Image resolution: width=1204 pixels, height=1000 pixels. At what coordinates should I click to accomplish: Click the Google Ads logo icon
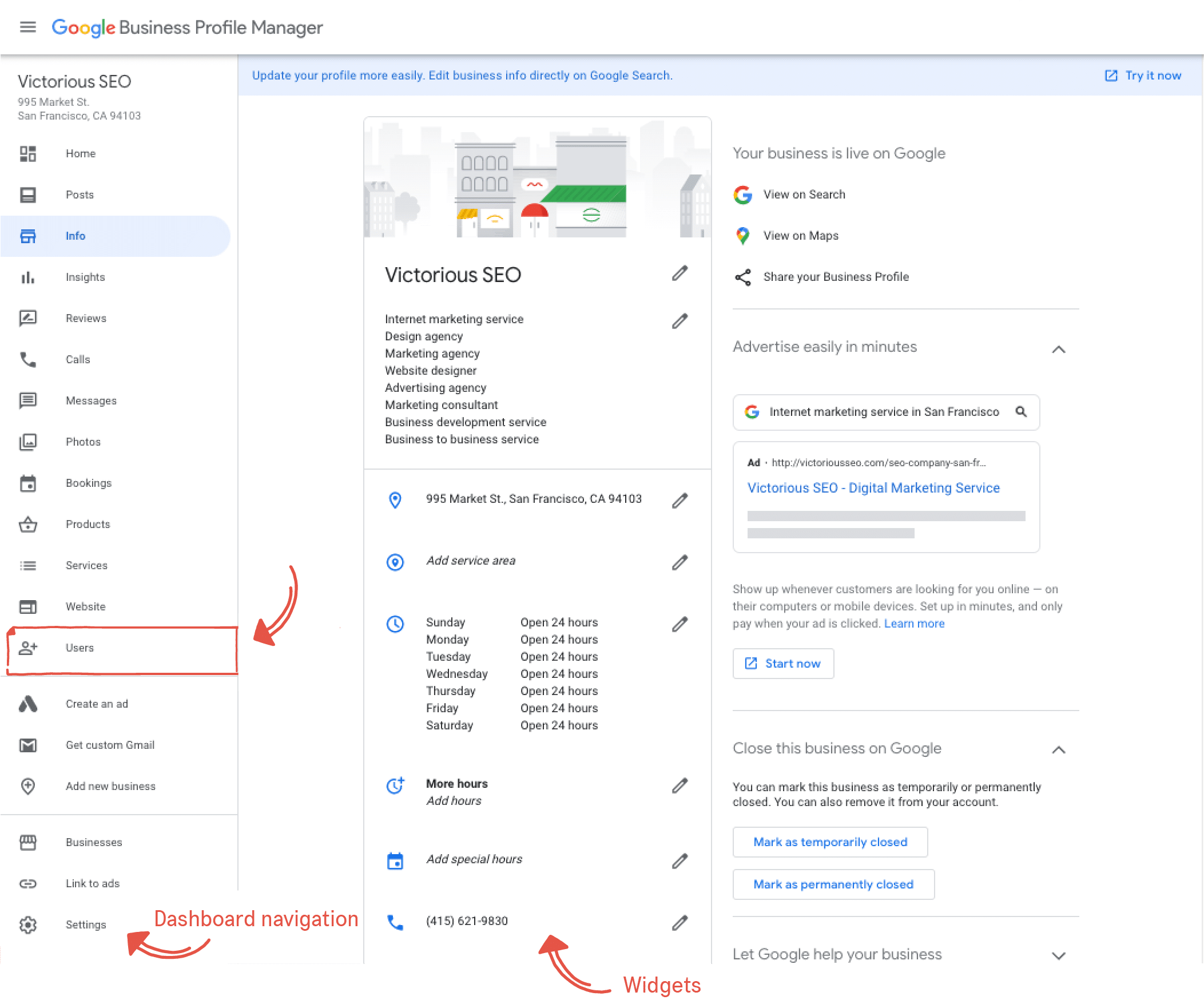coord(27,704)
